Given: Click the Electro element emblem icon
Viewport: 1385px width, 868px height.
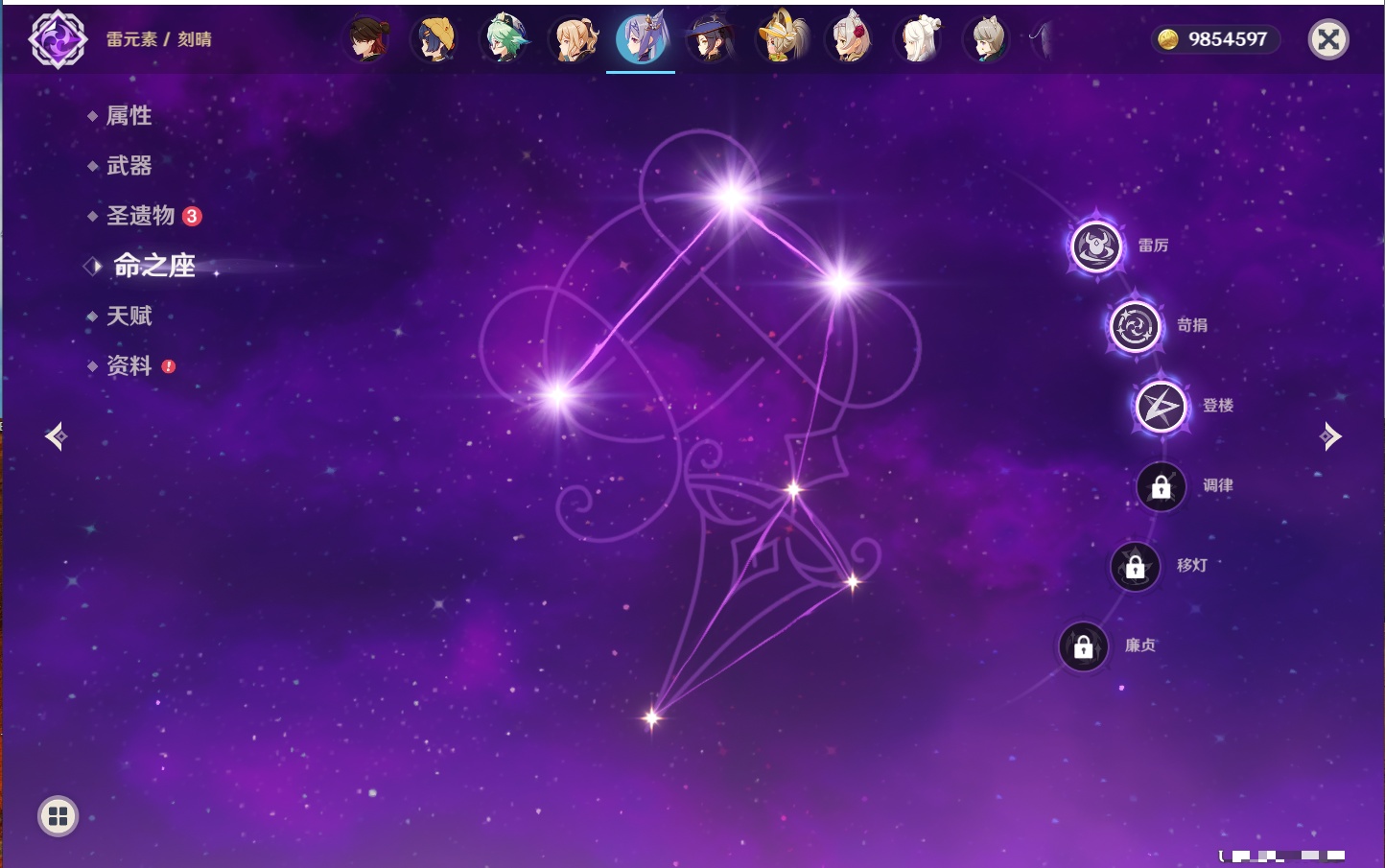Looking at the screenshot, I should 59,39.
